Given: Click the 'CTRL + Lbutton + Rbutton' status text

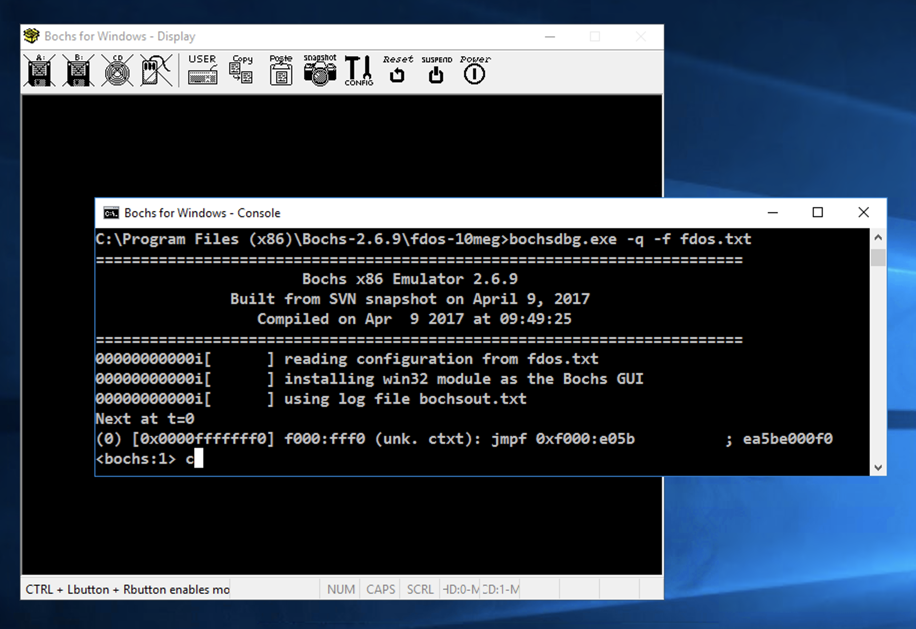Looking at the screenshot, I should 127,589.
